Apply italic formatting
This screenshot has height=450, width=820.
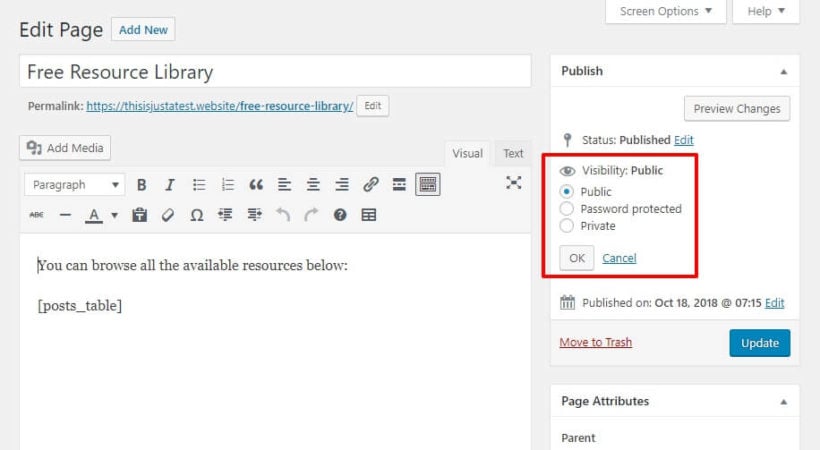click(169, 185)
